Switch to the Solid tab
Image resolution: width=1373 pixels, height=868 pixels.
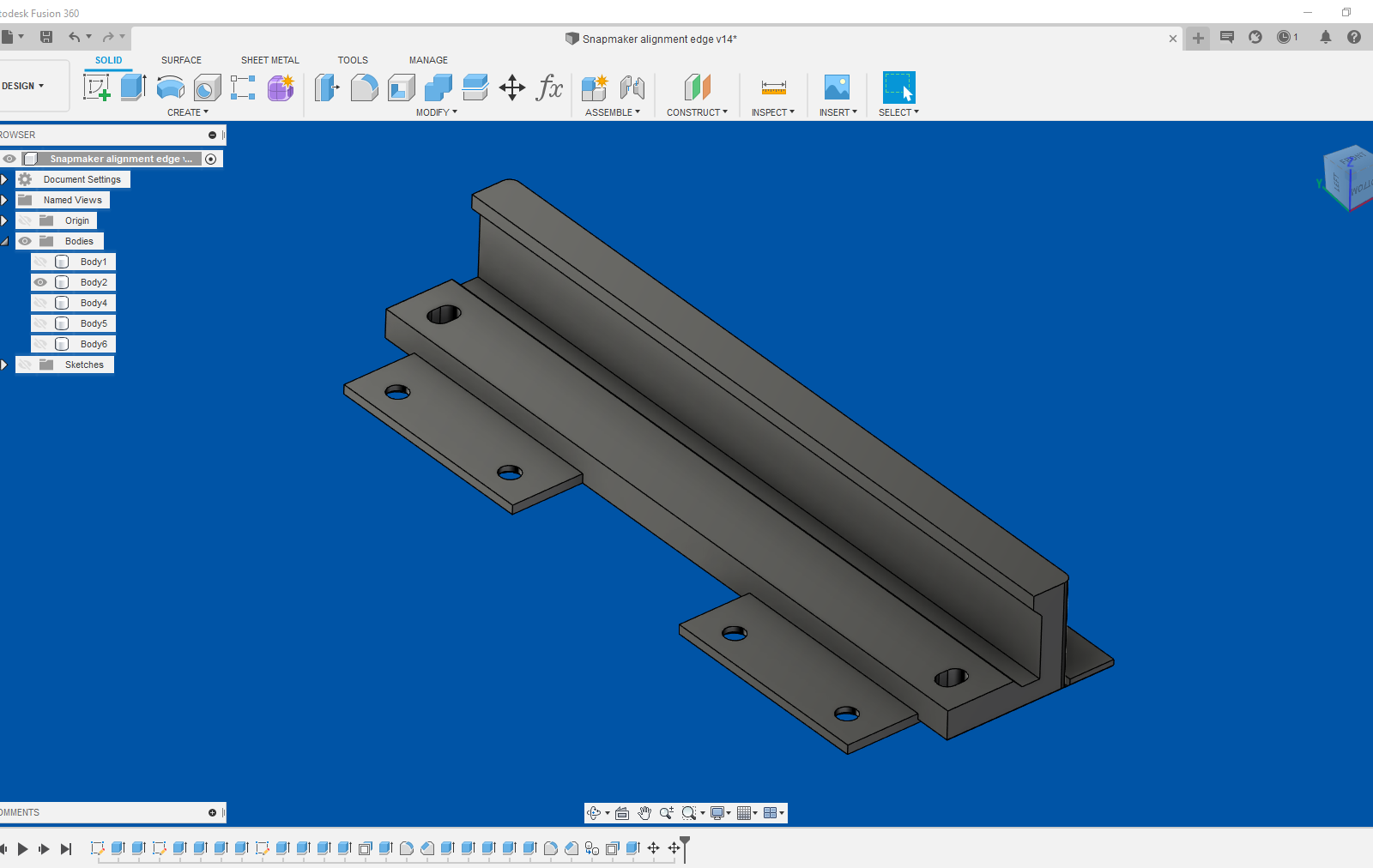pos(108,60)
